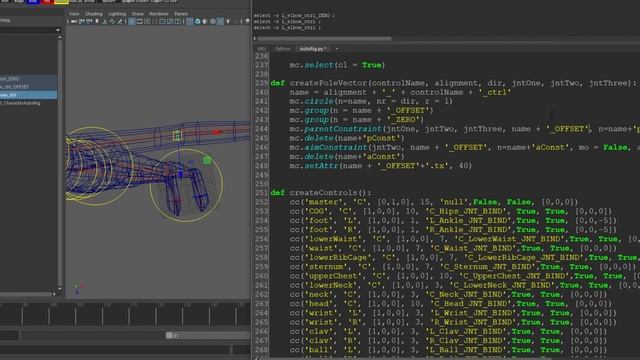
Task: Click the Lock Camera icon in viewport toolbar
Action: click(x=82, y=21)
